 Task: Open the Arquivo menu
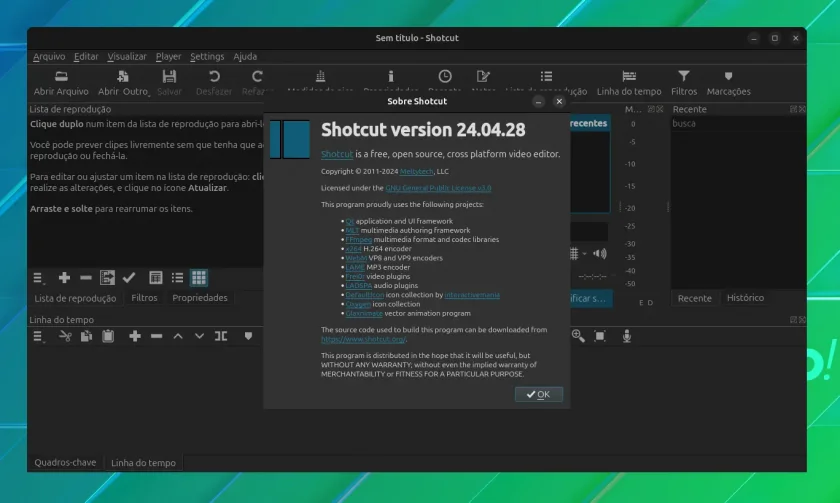pos(49,56)
